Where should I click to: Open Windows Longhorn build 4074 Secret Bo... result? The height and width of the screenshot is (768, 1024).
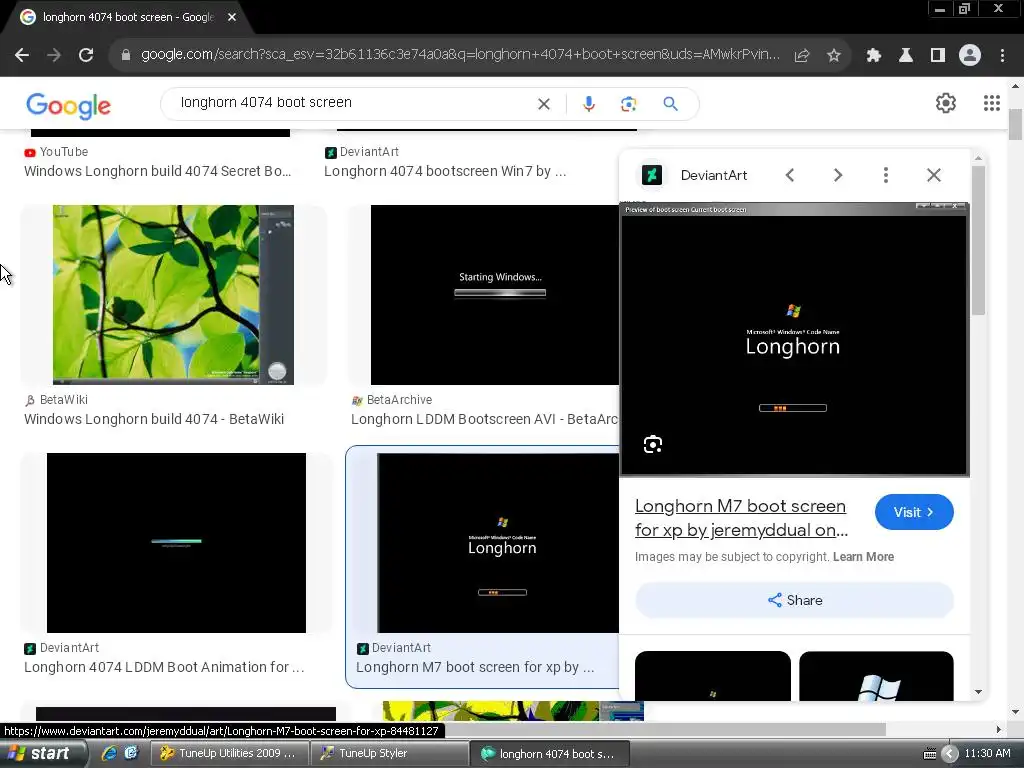(157, 171)
